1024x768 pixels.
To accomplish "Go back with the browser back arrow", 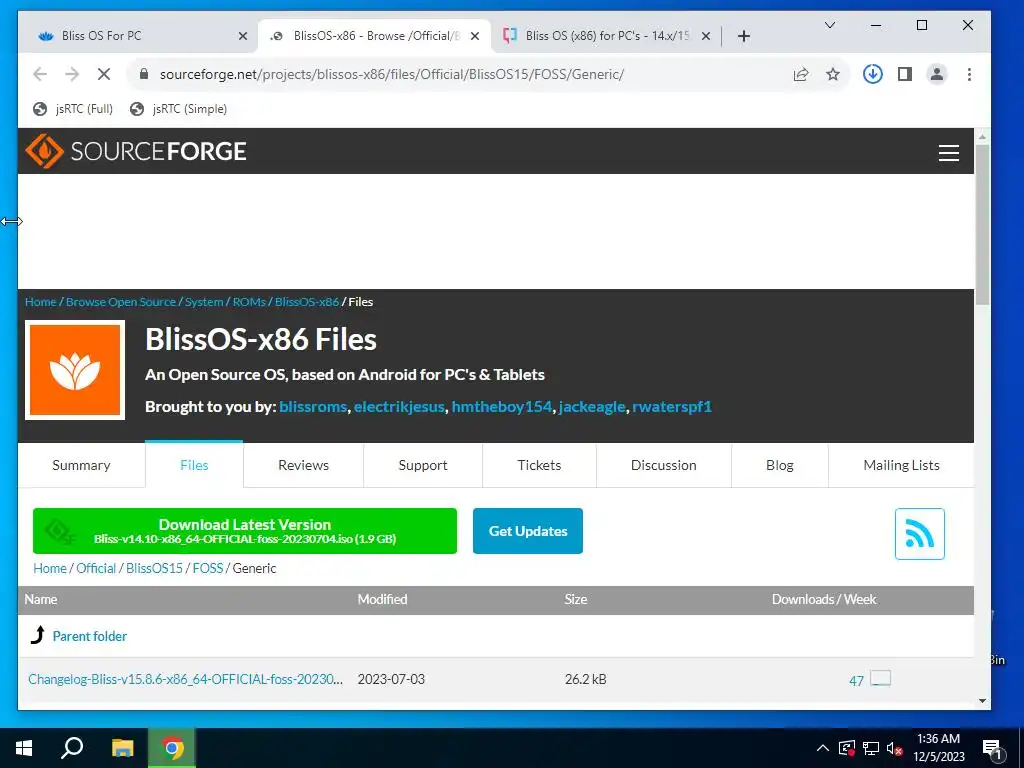I will pyautogui.click(x=40, y=74).
